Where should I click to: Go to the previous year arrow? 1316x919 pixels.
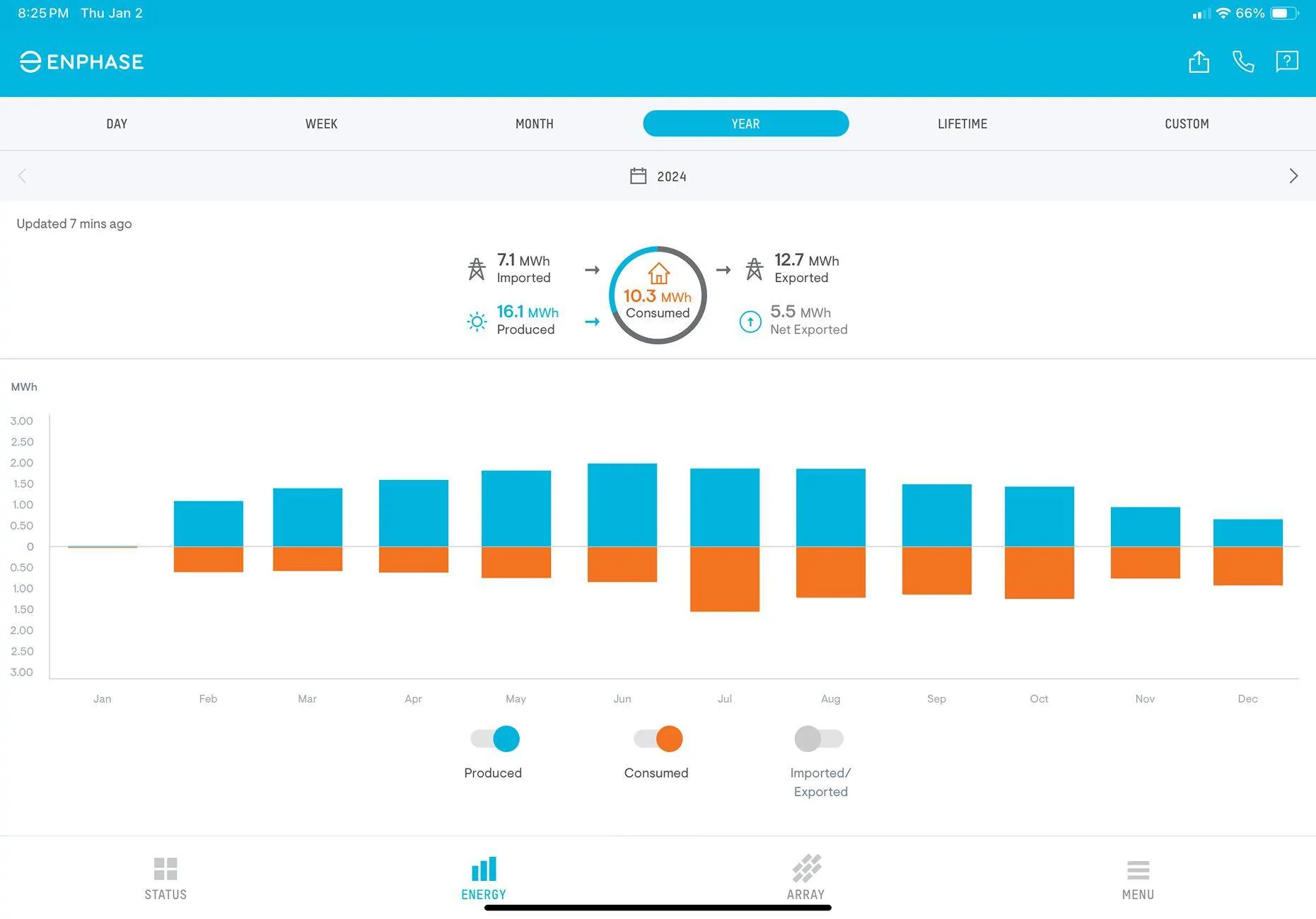(x=23, y=176)
